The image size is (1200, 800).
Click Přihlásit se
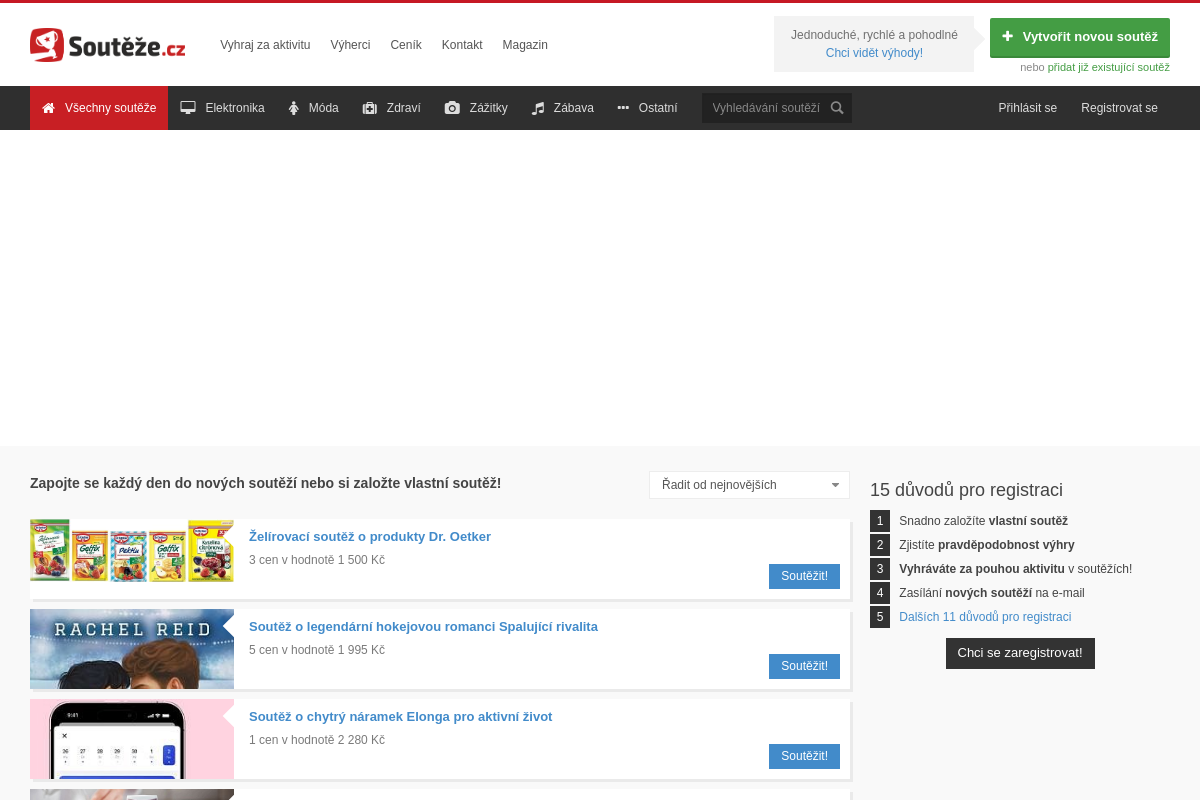1027,108
